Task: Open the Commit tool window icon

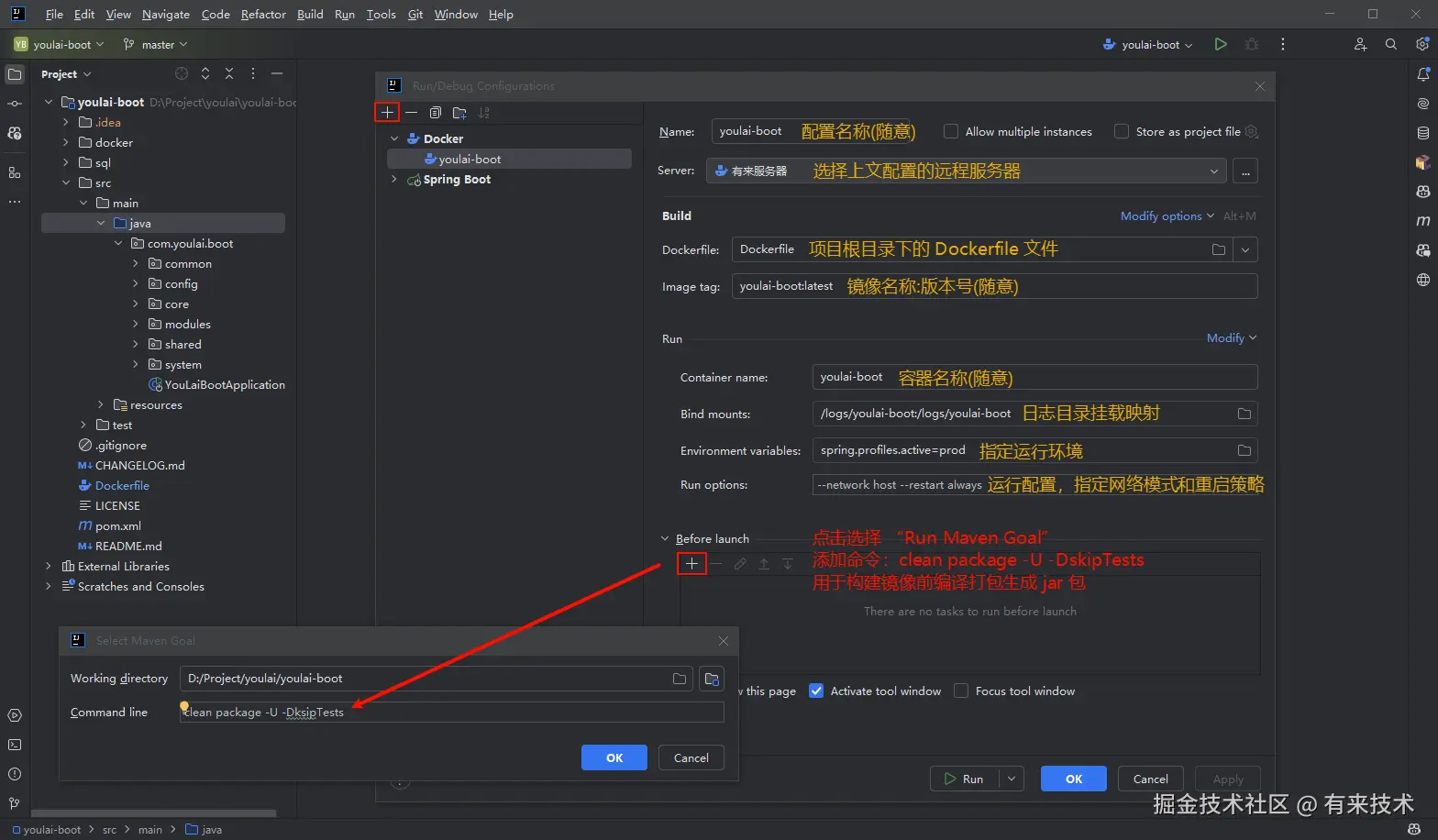Action: click(x=15, y=104)
